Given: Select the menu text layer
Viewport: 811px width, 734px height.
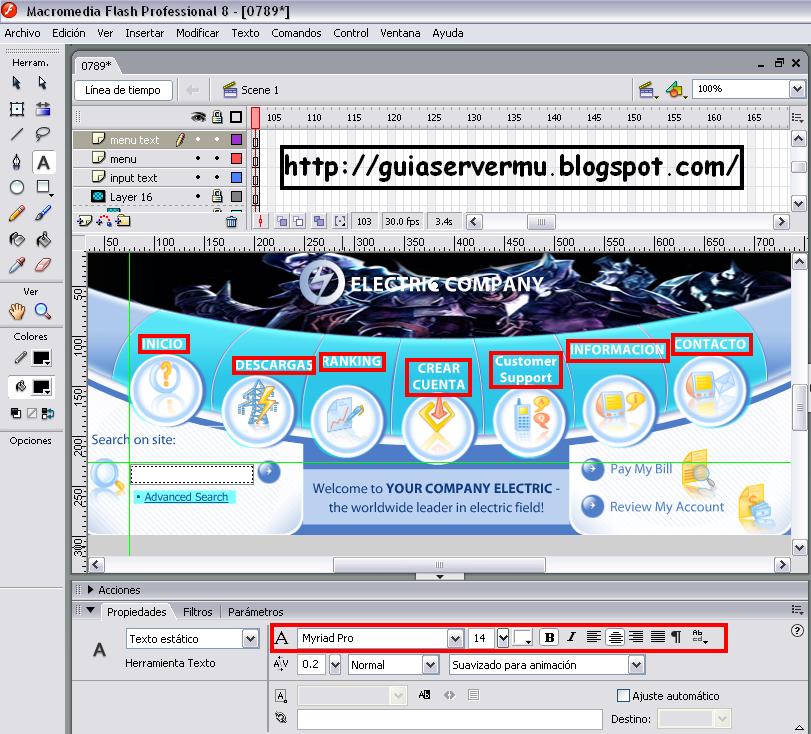Looking at the screenshot, I should pyautogui.click(x=134, y=140).
